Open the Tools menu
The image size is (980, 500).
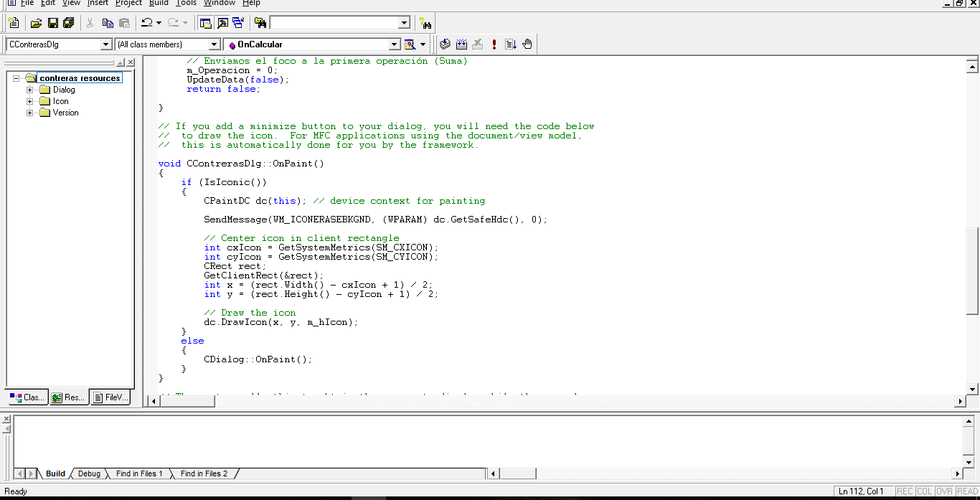[x=186, y=3]
